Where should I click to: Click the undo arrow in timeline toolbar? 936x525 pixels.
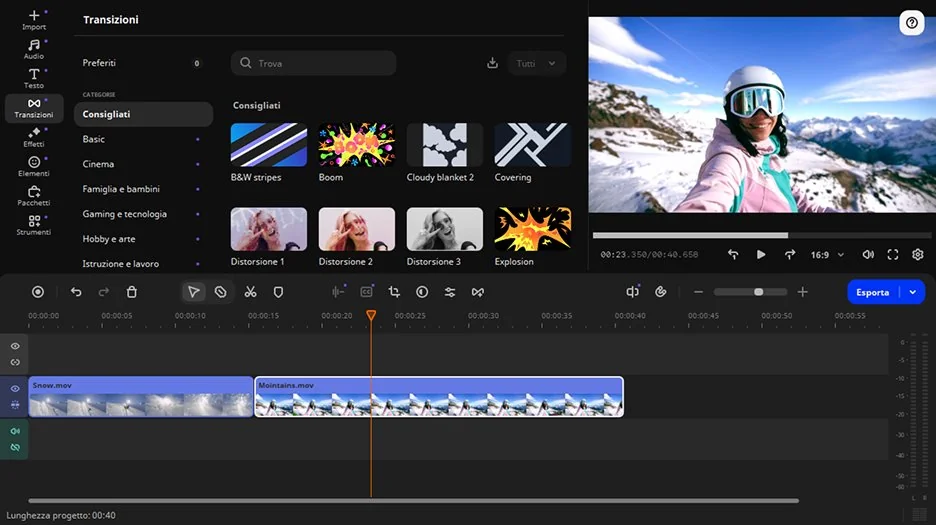click(x=76, y=292)
